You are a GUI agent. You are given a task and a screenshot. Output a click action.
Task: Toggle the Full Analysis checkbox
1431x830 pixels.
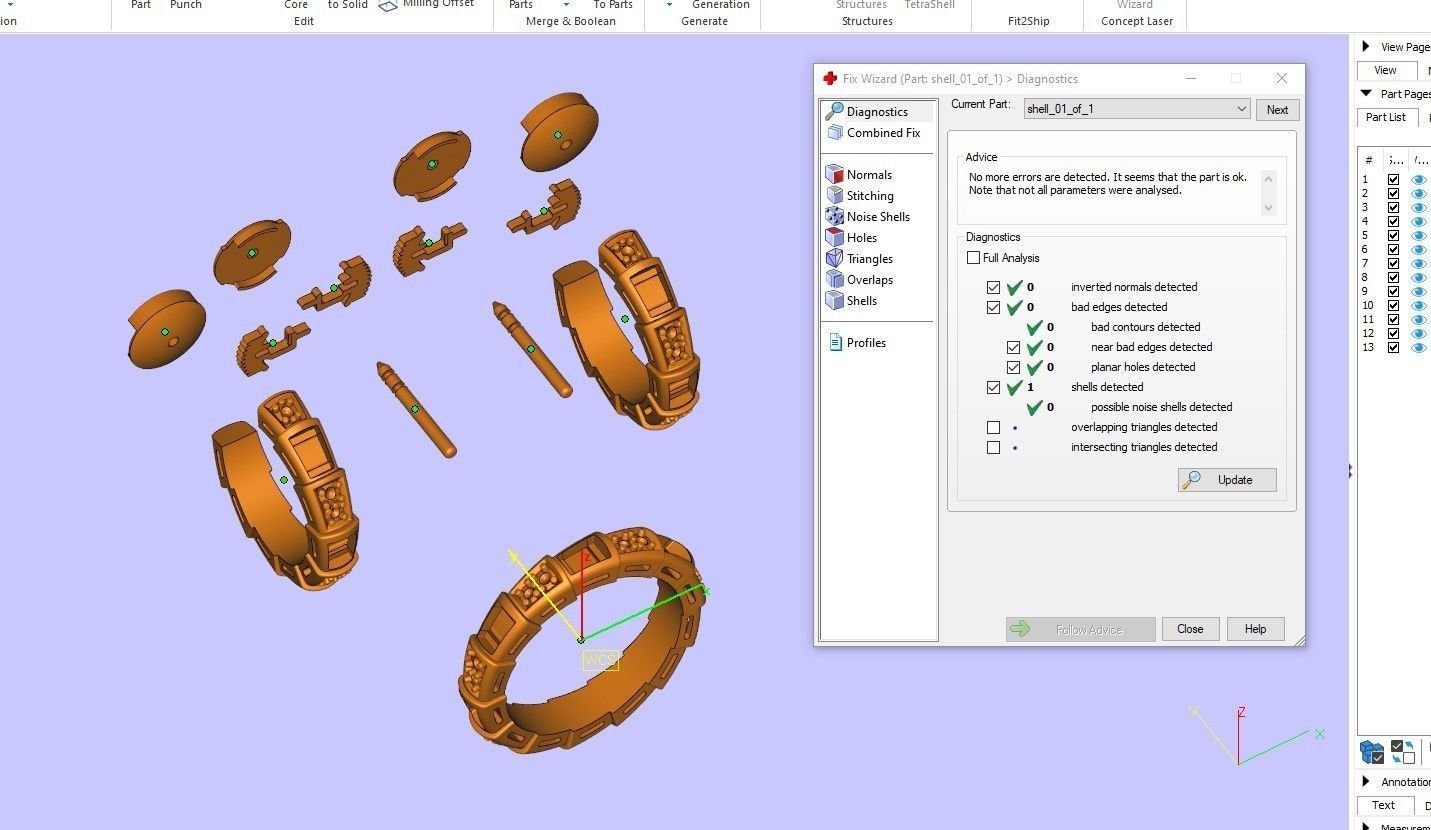[x=974, y=258]
